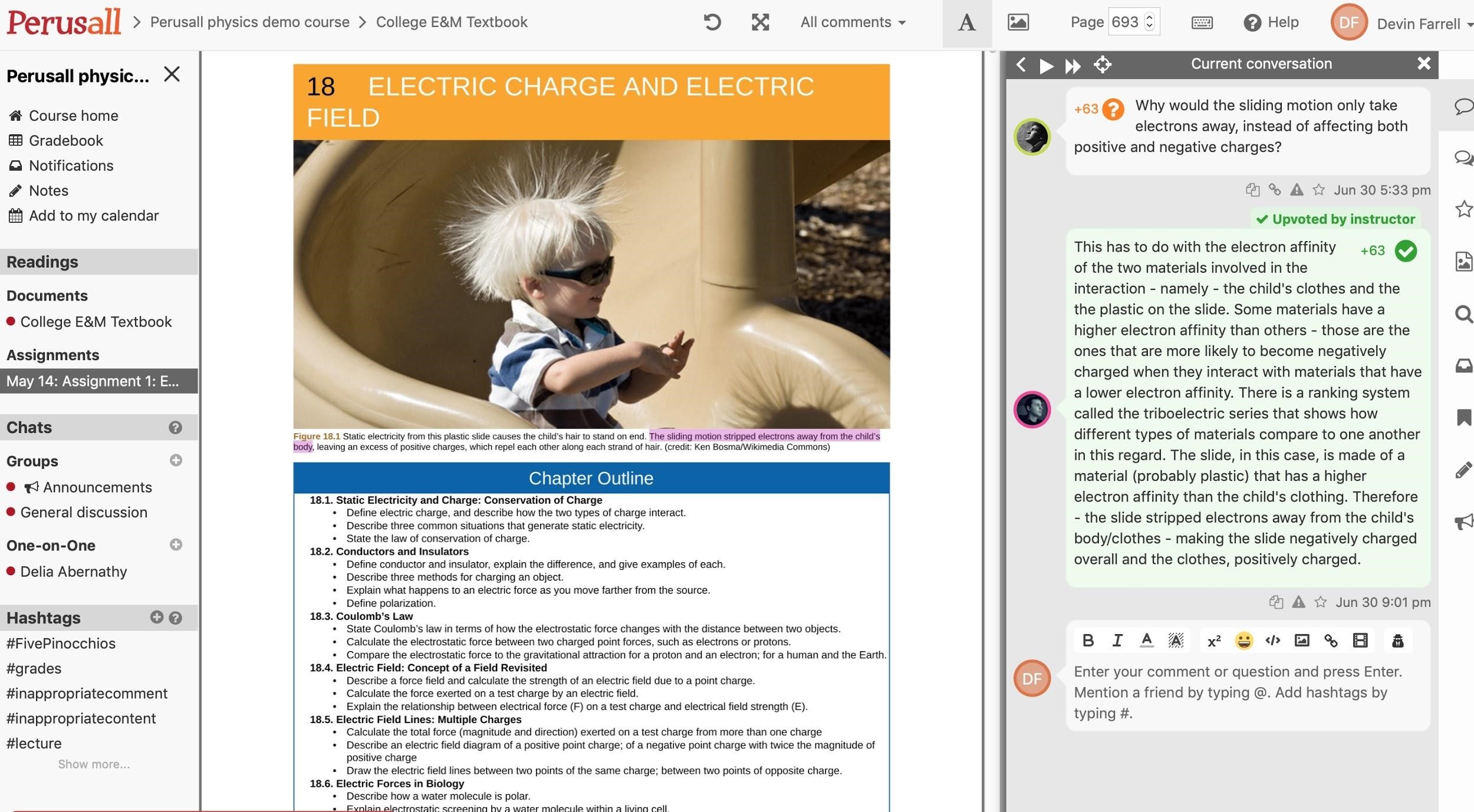Image resolution: width=1474 pixels, height=812 pixels.
Task: Close the Current conversation panel
Action: click(x=1424, y=64)
